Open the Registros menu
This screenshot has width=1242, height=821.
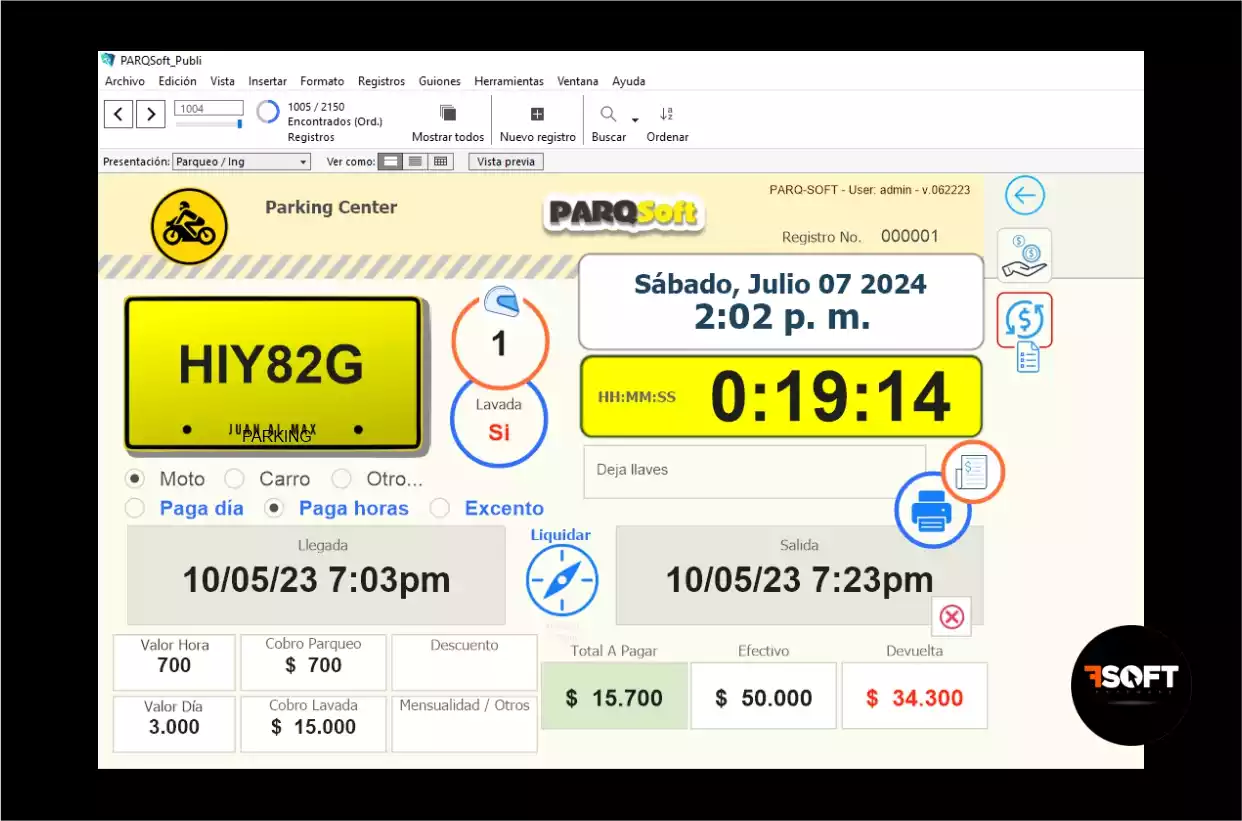pyautogui.click(x=382, y=81)
